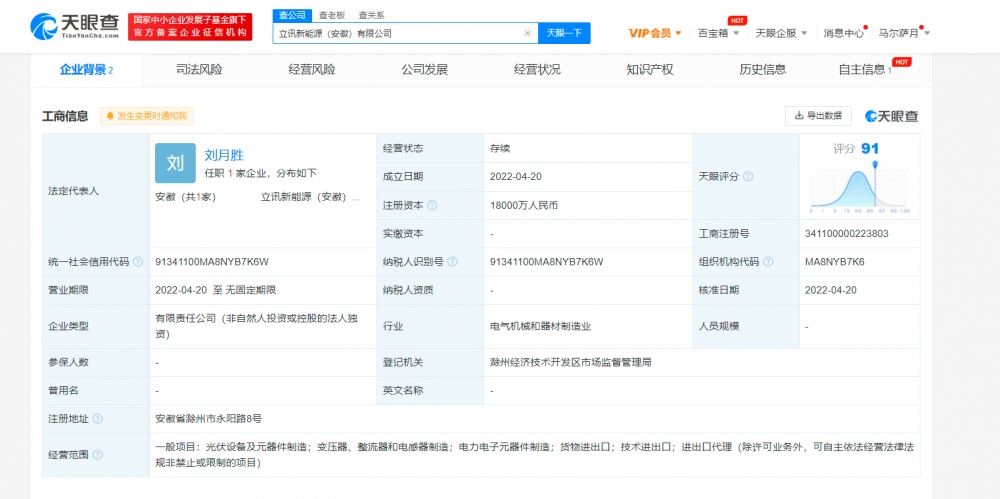Click help icon beside 天眼评分

(x=748, y=176)
